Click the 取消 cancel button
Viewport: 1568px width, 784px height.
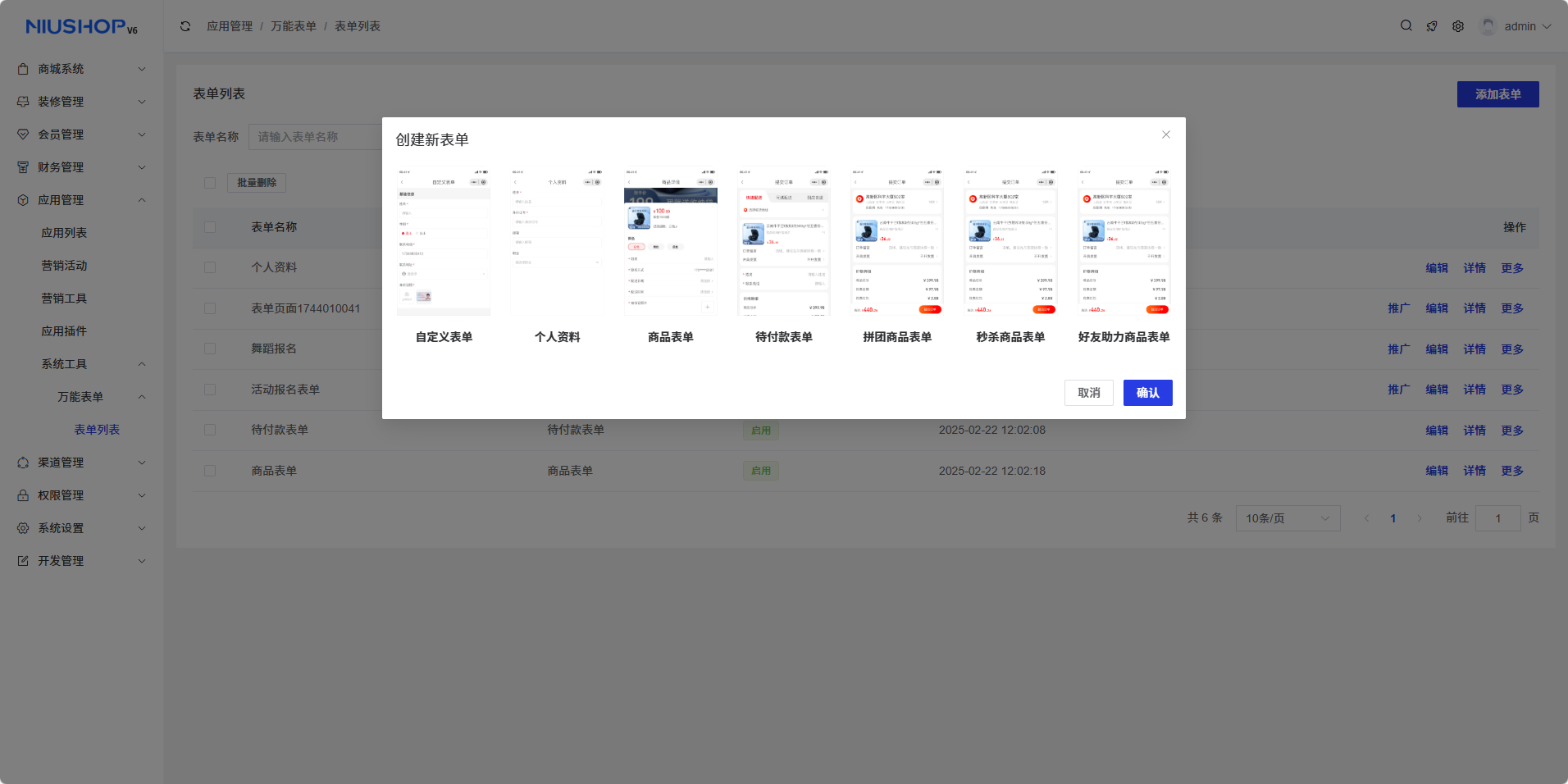(x=1088, y=393)
